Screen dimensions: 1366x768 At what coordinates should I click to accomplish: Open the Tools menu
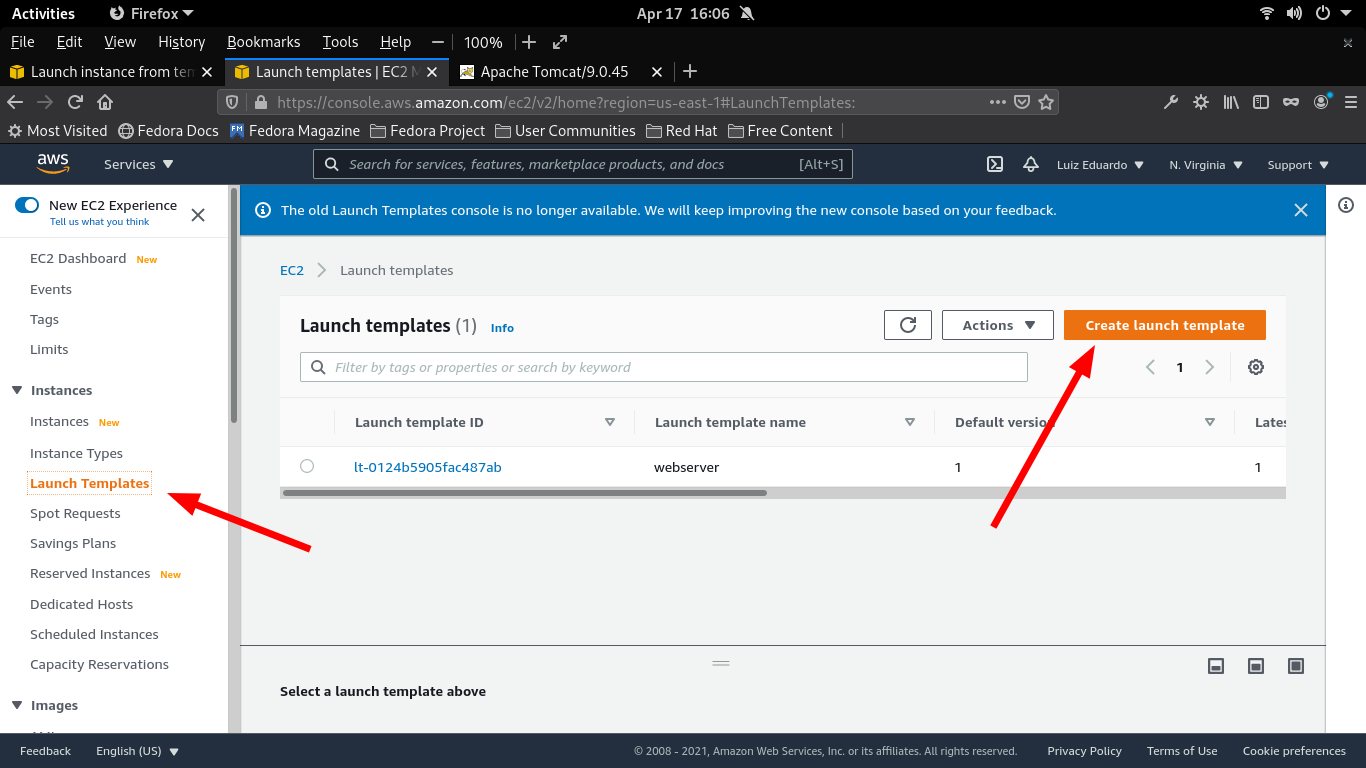point(340,42)
